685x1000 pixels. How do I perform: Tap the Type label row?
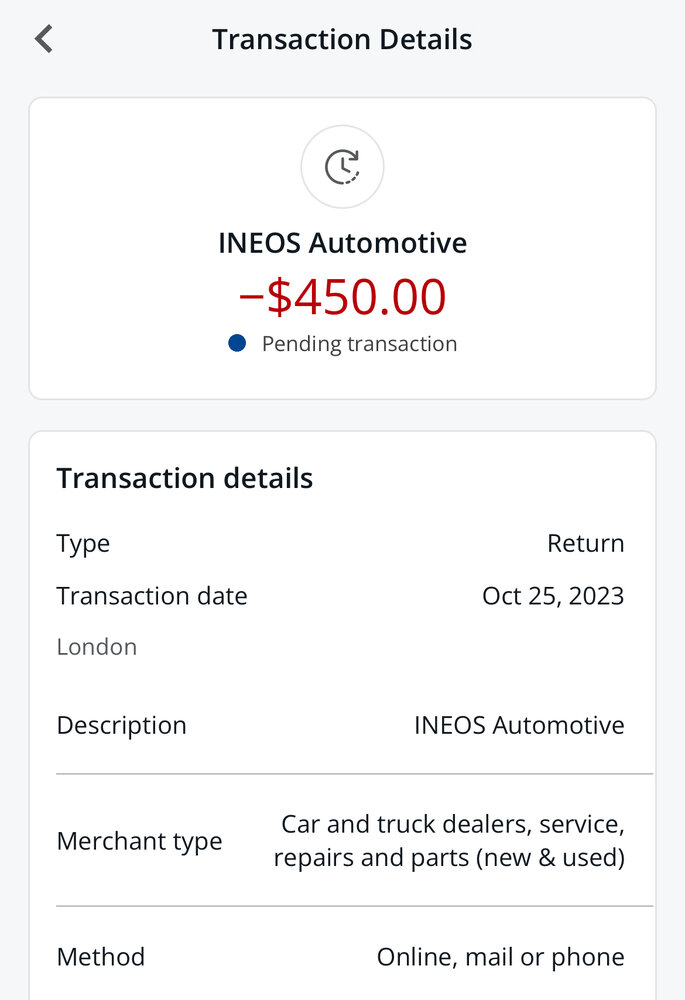coord(340,544)
